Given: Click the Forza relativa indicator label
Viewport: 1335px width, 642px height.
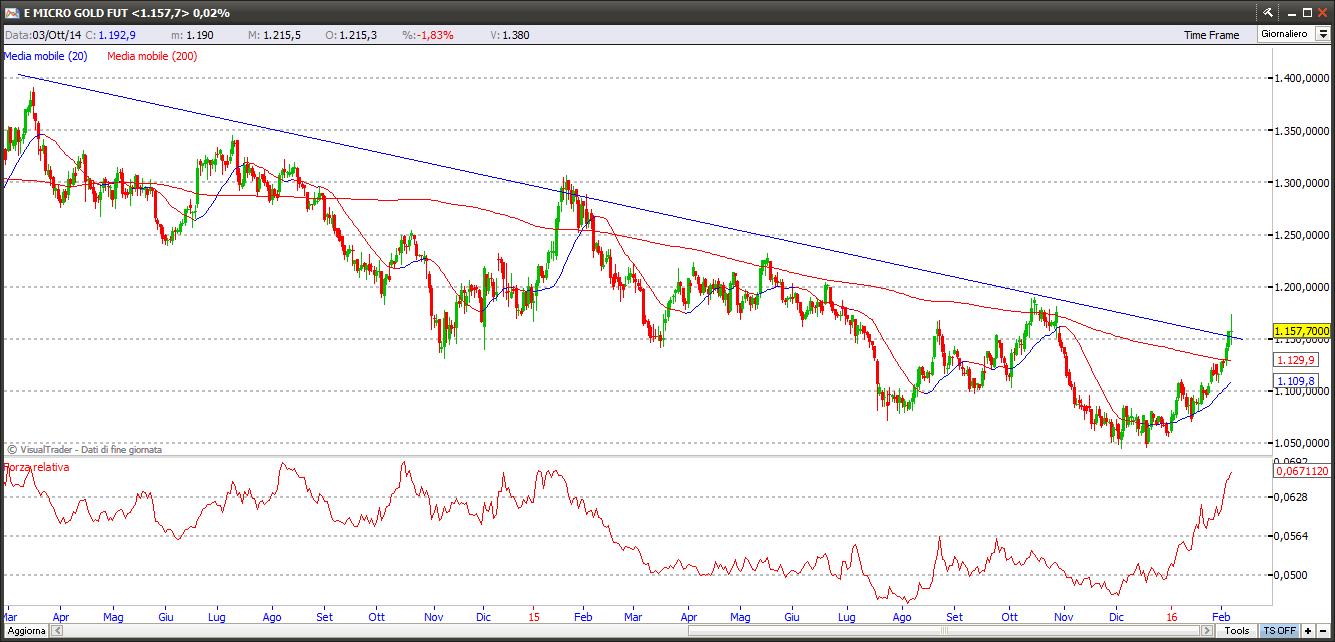Looking at the screenshot, I should (37, 467).
